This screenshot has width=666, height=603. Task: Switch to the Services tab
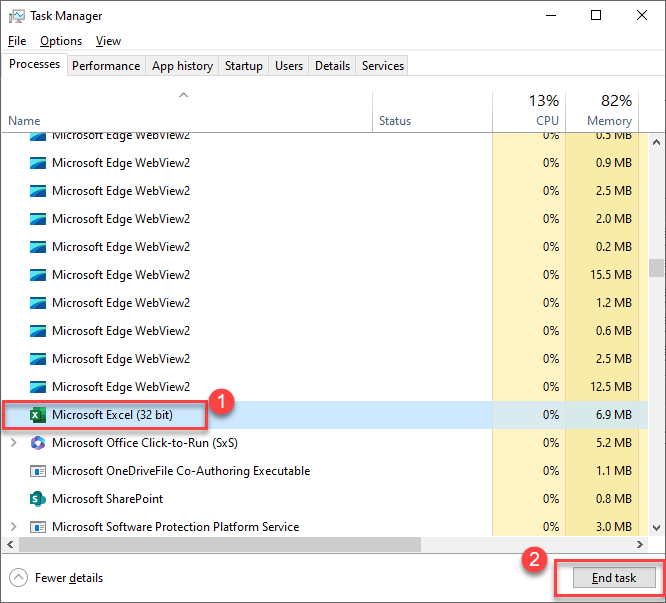pyautogui.click(x=383, y=66)
